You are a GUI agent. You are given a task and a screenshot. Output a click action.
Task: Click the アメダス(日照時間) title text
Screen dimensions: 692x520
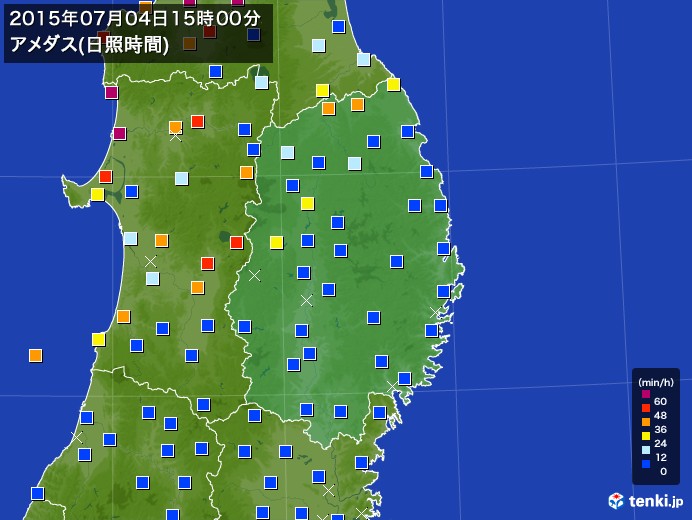tap(89, 45)
